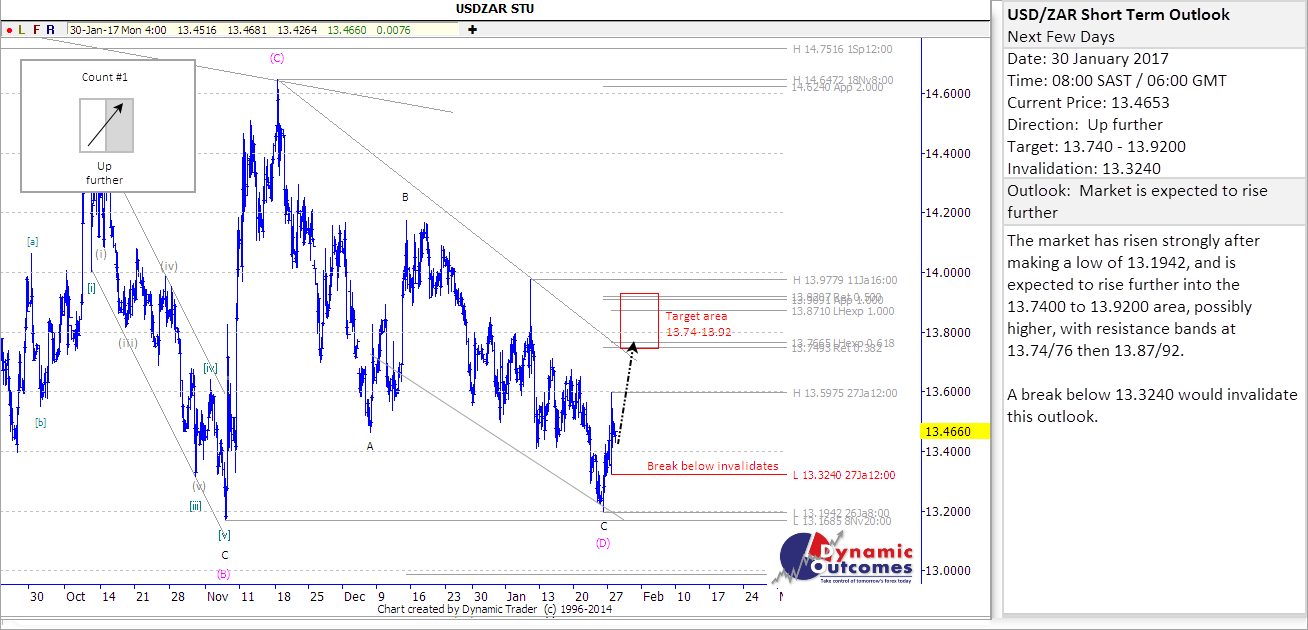Click the USDZAR STU chart title

496,11
